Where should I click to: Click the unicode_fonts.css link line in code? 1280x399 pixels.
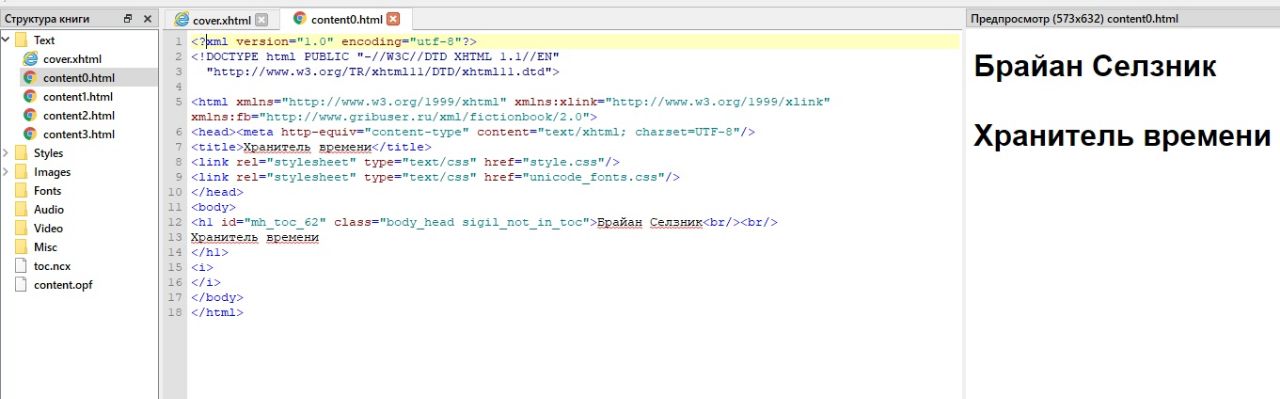pos(436,177)
